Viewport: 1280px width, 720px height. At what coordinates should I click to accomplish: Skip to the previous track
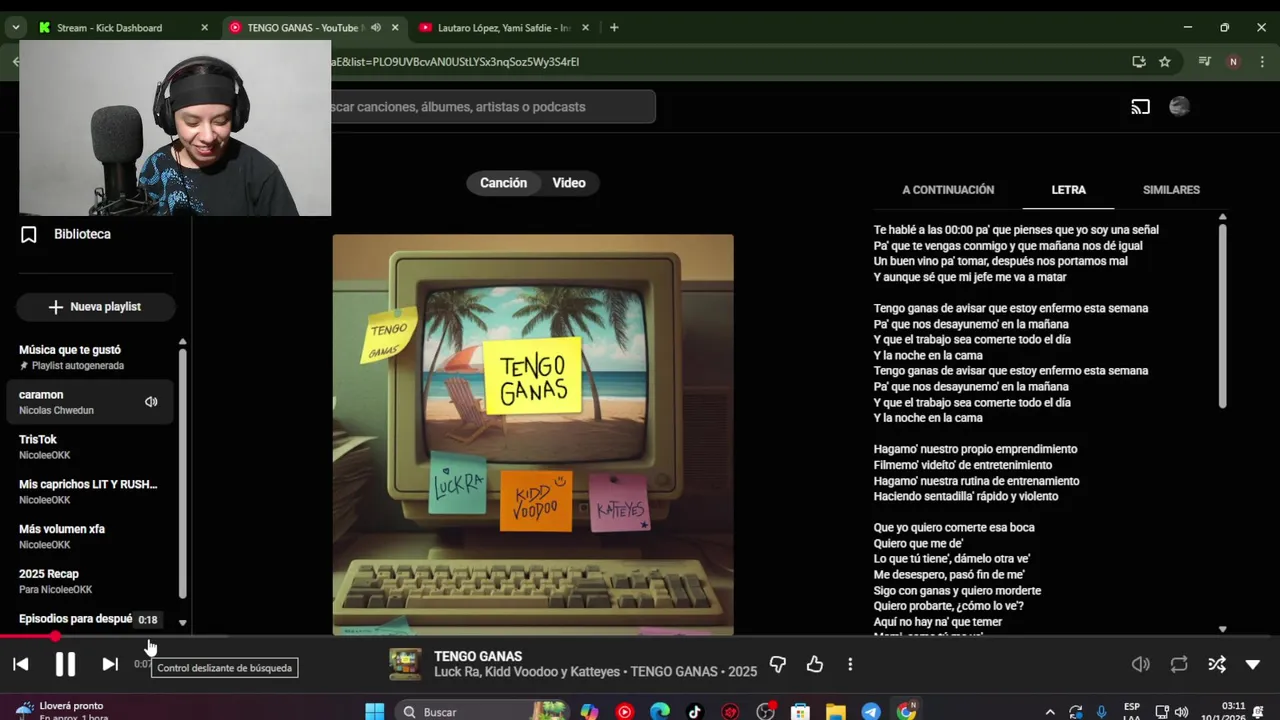coord(20,664)
